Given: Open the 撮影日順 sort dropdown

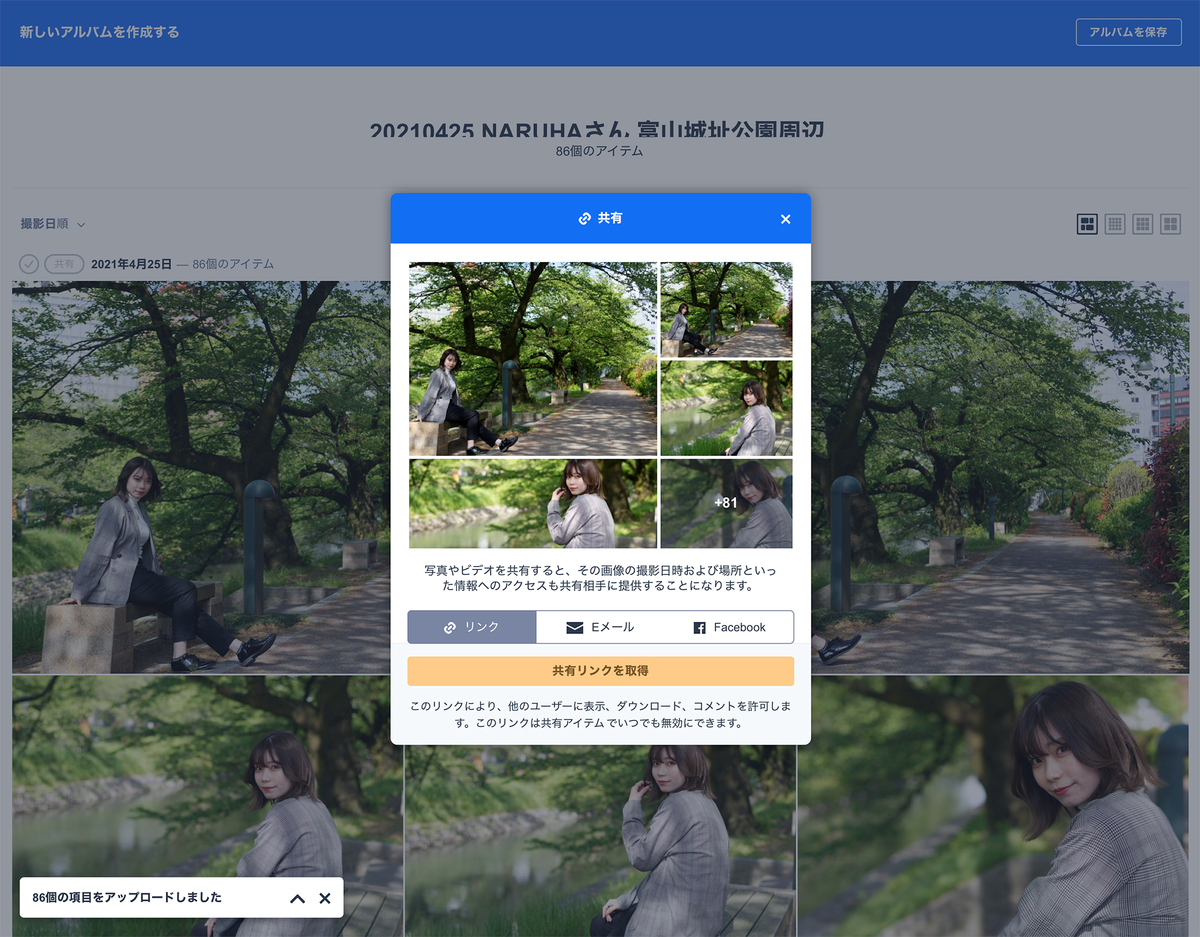Looking at the screenshot, I should (53, 224).
